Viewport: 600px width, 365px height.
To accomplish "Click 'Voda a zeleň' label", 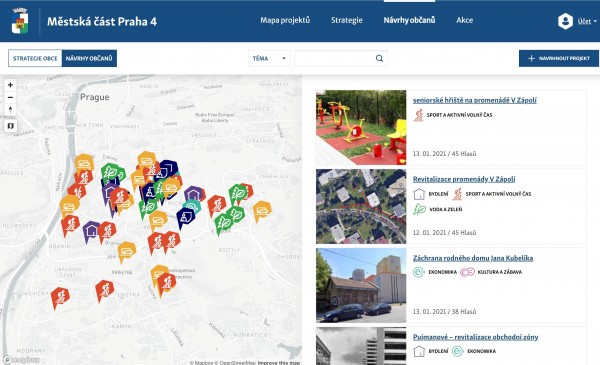I will click(x=445, y=209).
